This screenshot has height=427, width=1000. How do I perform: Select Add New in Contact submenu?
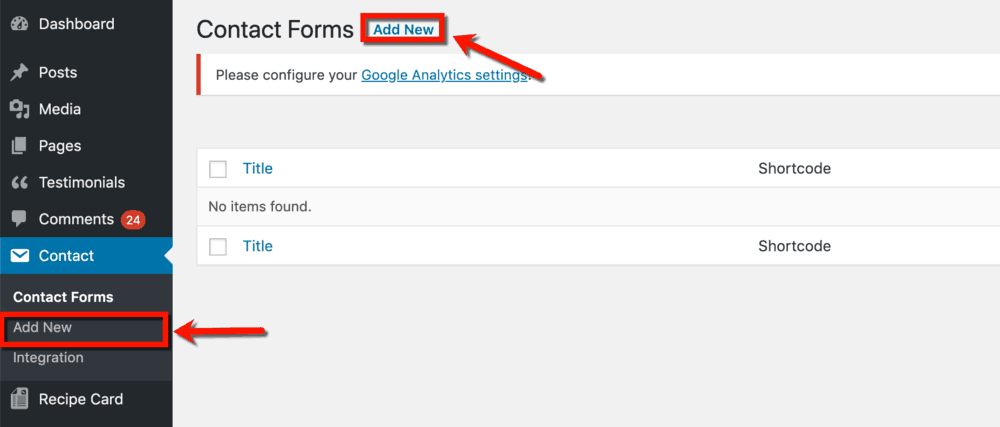point(43,328)
